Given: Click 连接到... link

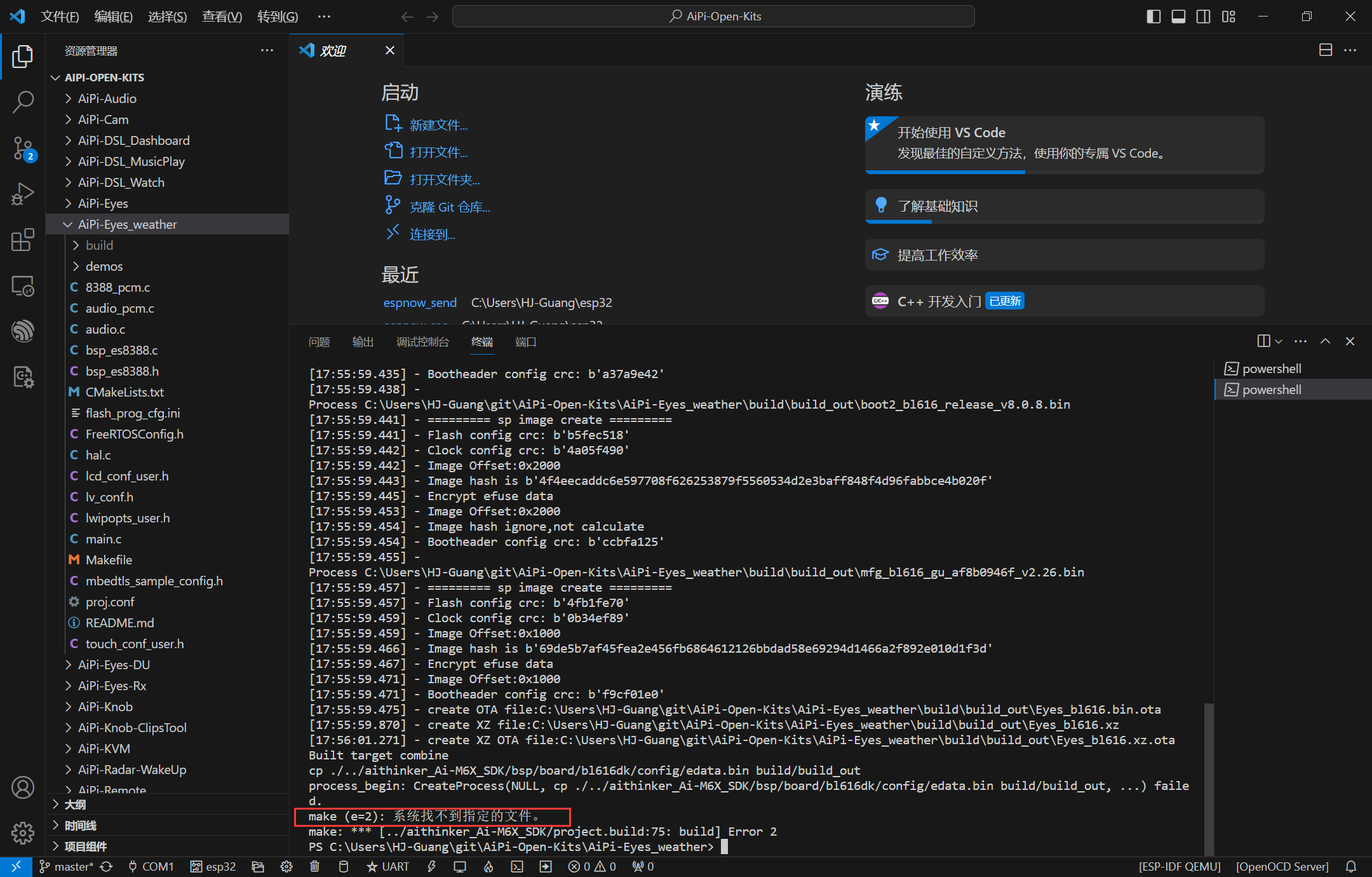Looking at the screenshot, I should coord(432,235).
